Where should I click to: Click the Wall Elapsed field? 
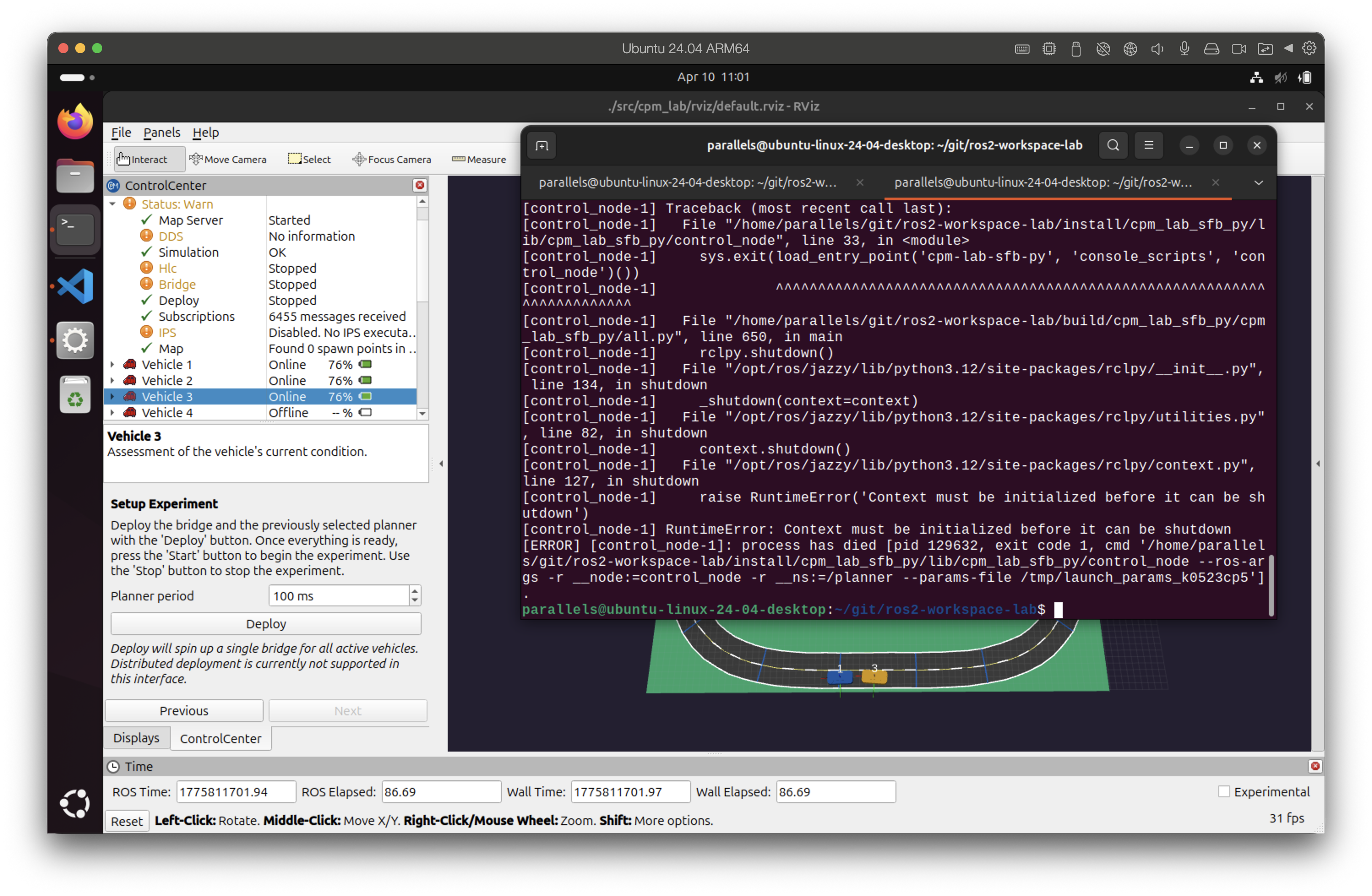click(836, 792)
